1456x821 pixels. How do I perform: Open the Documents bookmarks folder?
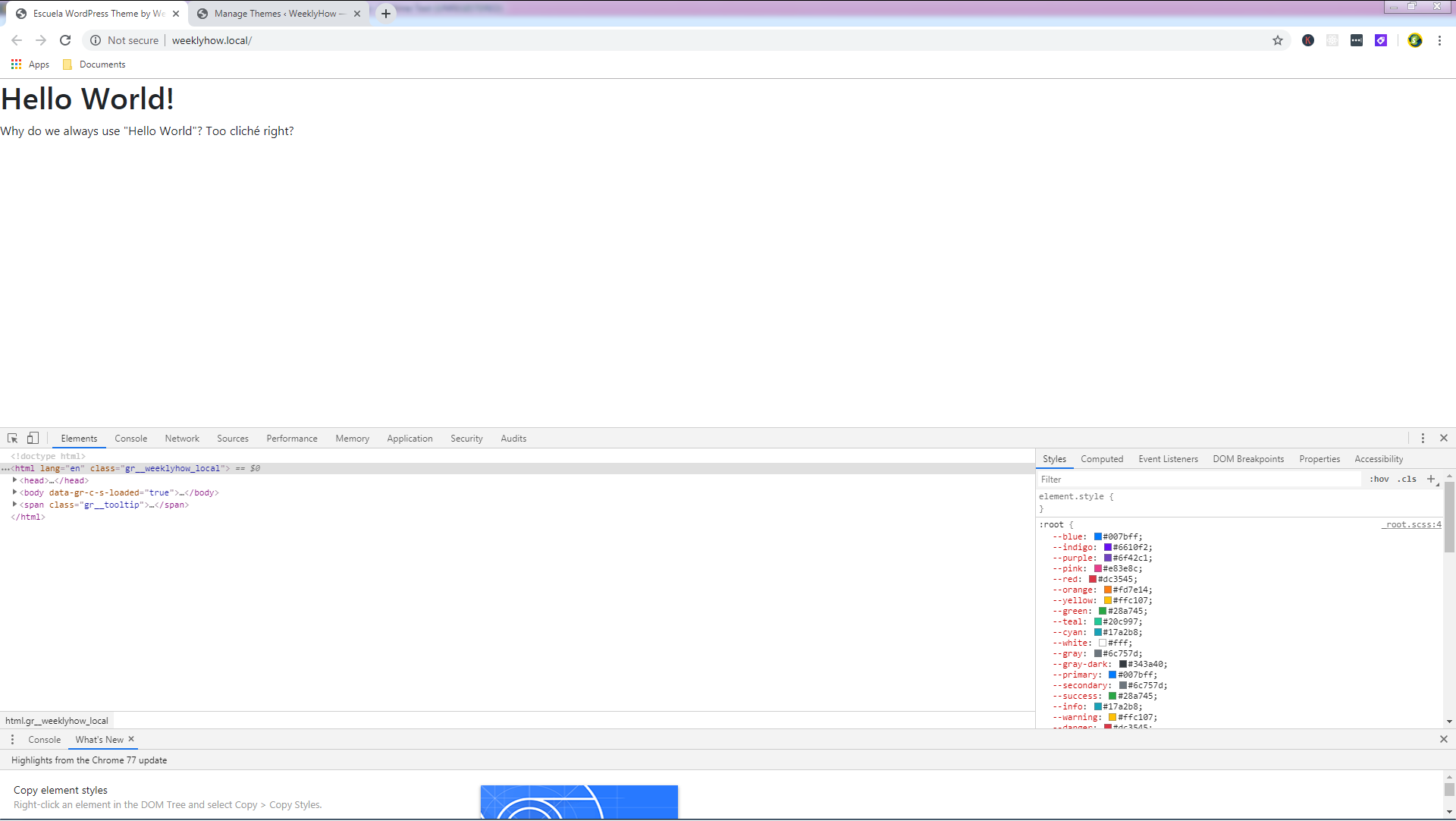[94, 64]
